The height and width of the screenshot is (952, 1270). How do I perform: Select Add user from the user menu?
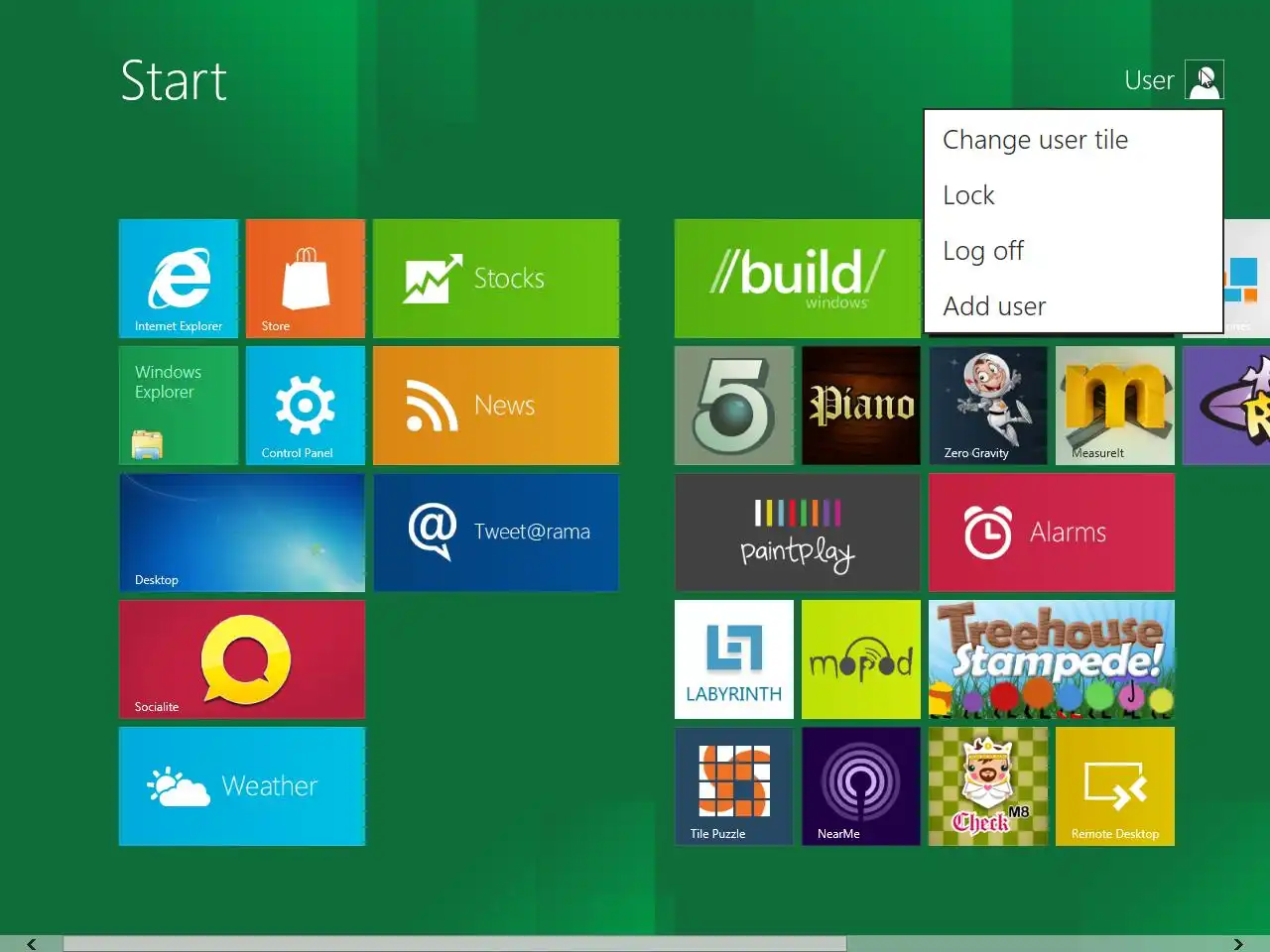click(1073, 306)
